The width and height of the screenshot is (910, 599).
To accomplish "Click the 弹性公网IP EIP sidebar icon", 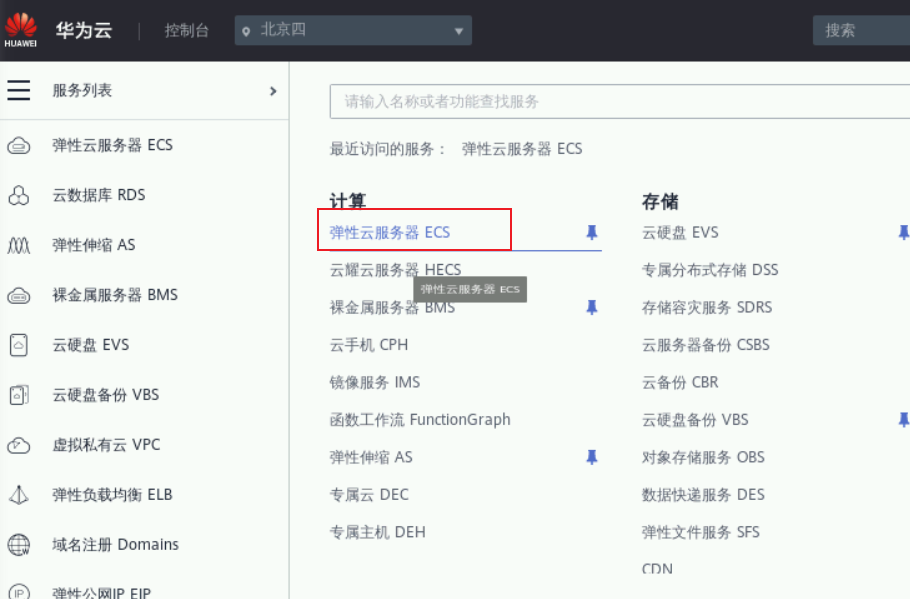I will (x=19, y=592).
